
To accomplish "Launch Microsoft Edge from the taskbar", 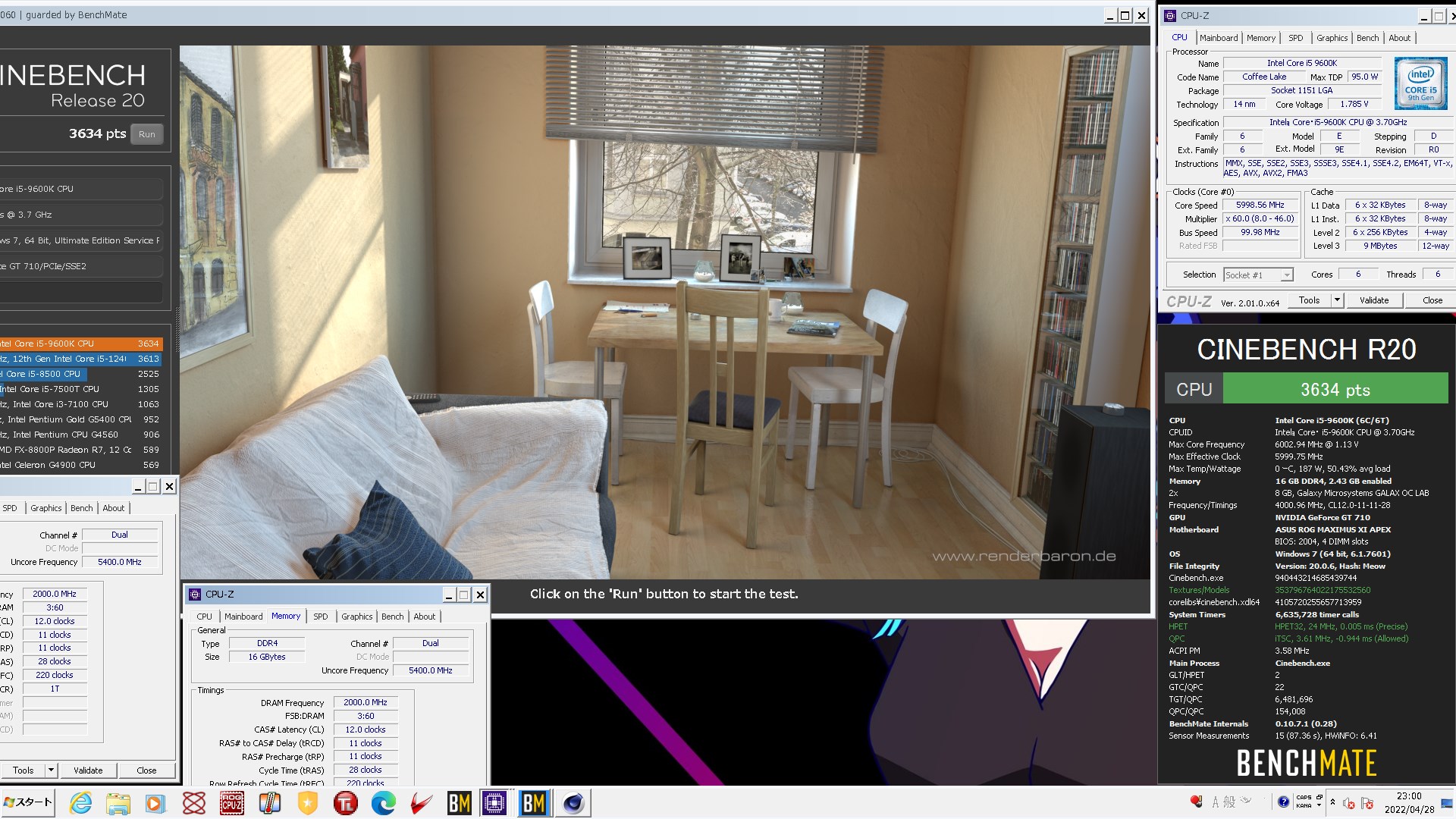I will [x=384, y=803].
